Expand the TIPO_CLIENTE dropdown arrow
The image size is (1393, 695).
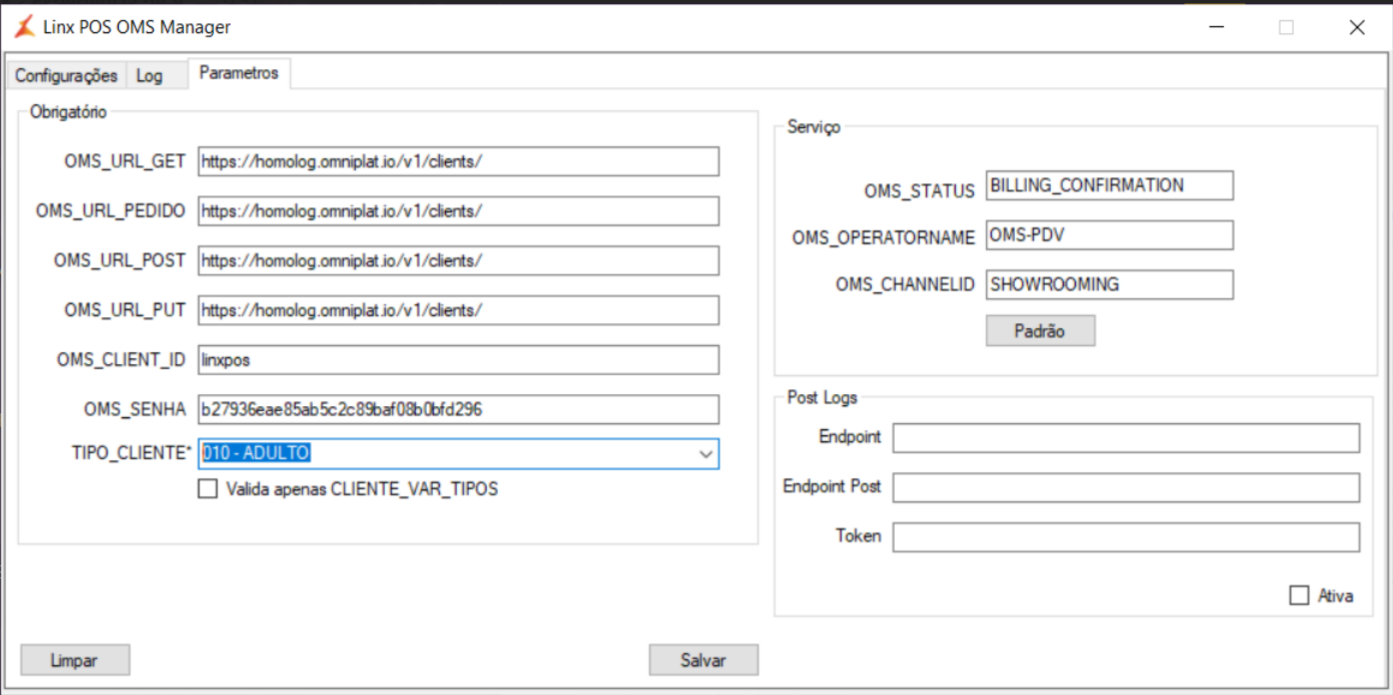[706, 454]
